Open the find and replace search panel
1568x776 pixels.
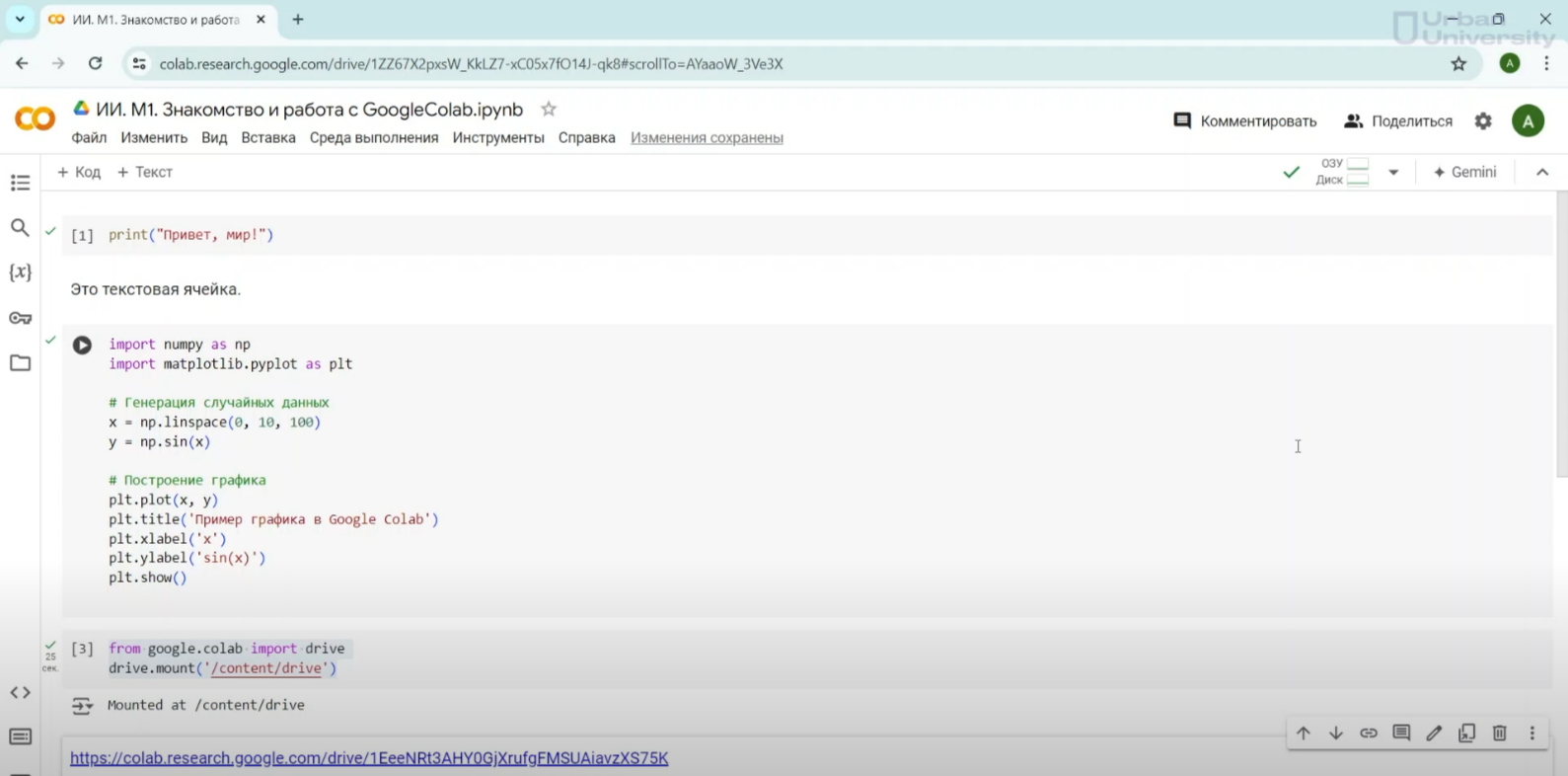tap(20, 228)
